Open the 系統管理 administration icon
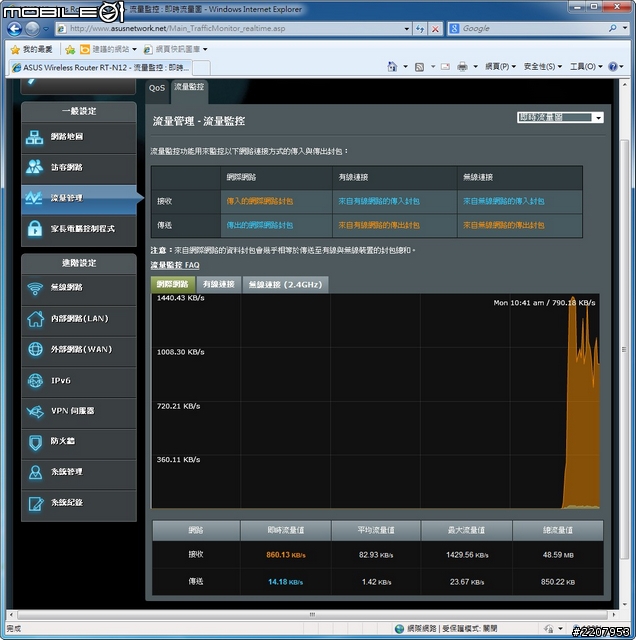 click(35, 472)
